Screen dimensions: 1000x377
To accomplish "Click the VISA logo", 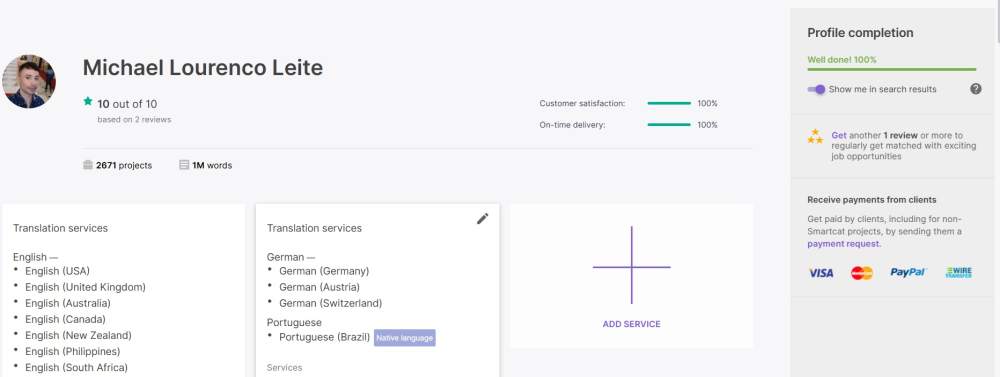I will point(821,273).
